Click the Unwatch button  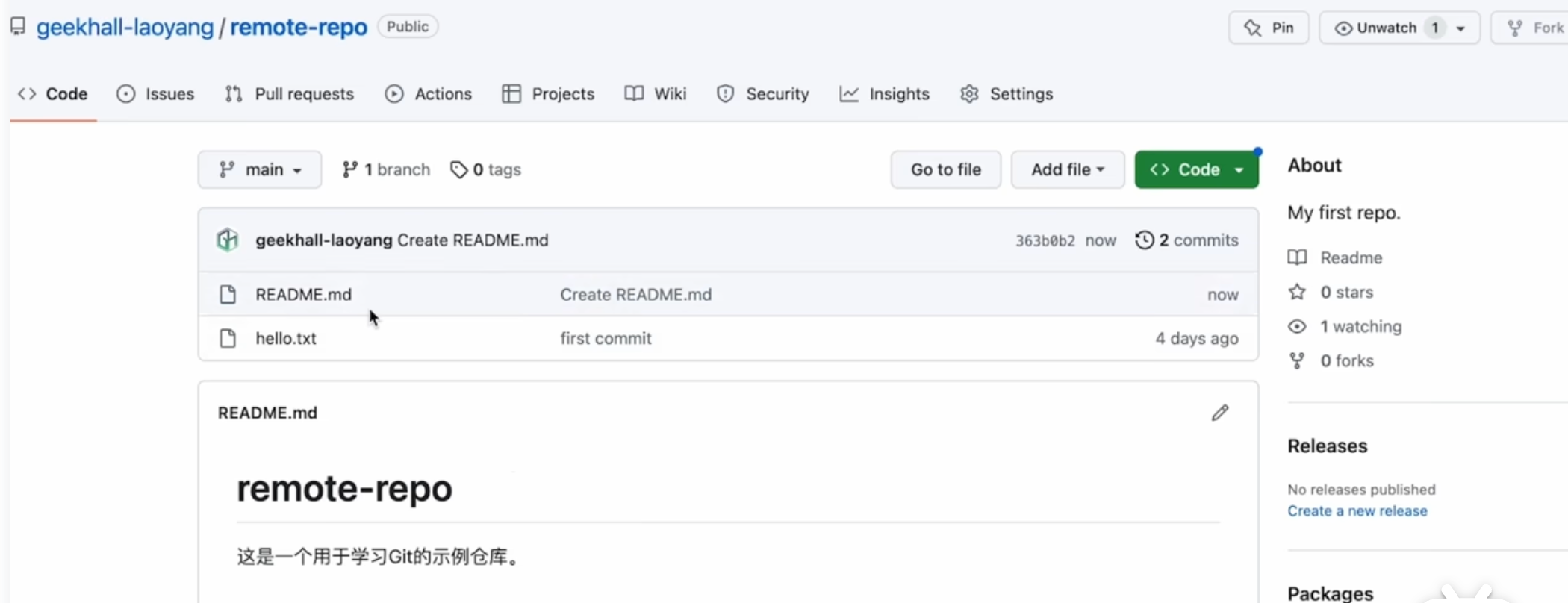[x=1376, y=28]
